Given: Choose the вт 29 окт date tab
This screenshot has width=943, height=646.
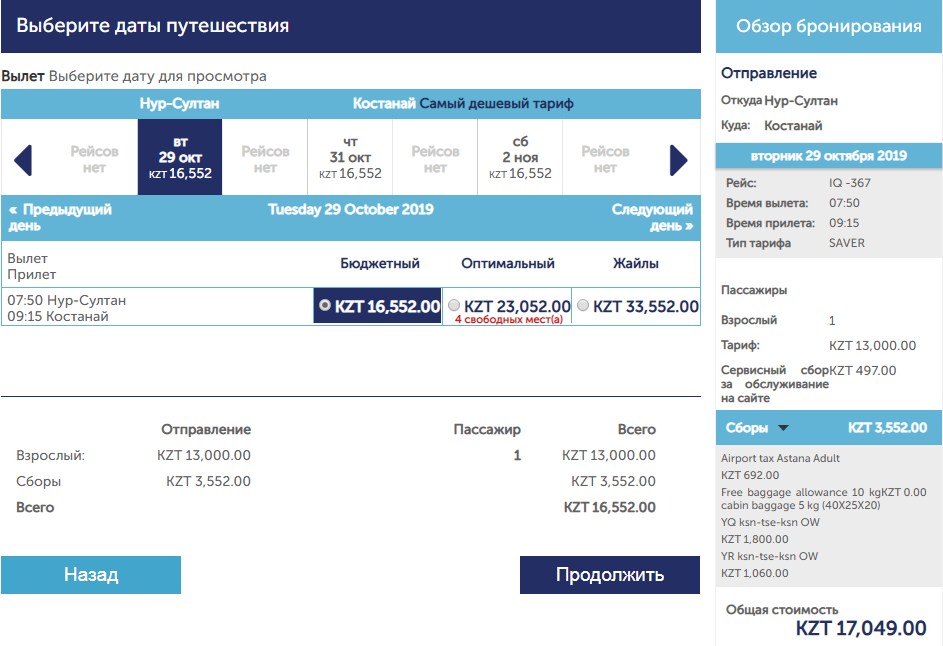Looking at the screenshot, I should [x=180, y=158].
